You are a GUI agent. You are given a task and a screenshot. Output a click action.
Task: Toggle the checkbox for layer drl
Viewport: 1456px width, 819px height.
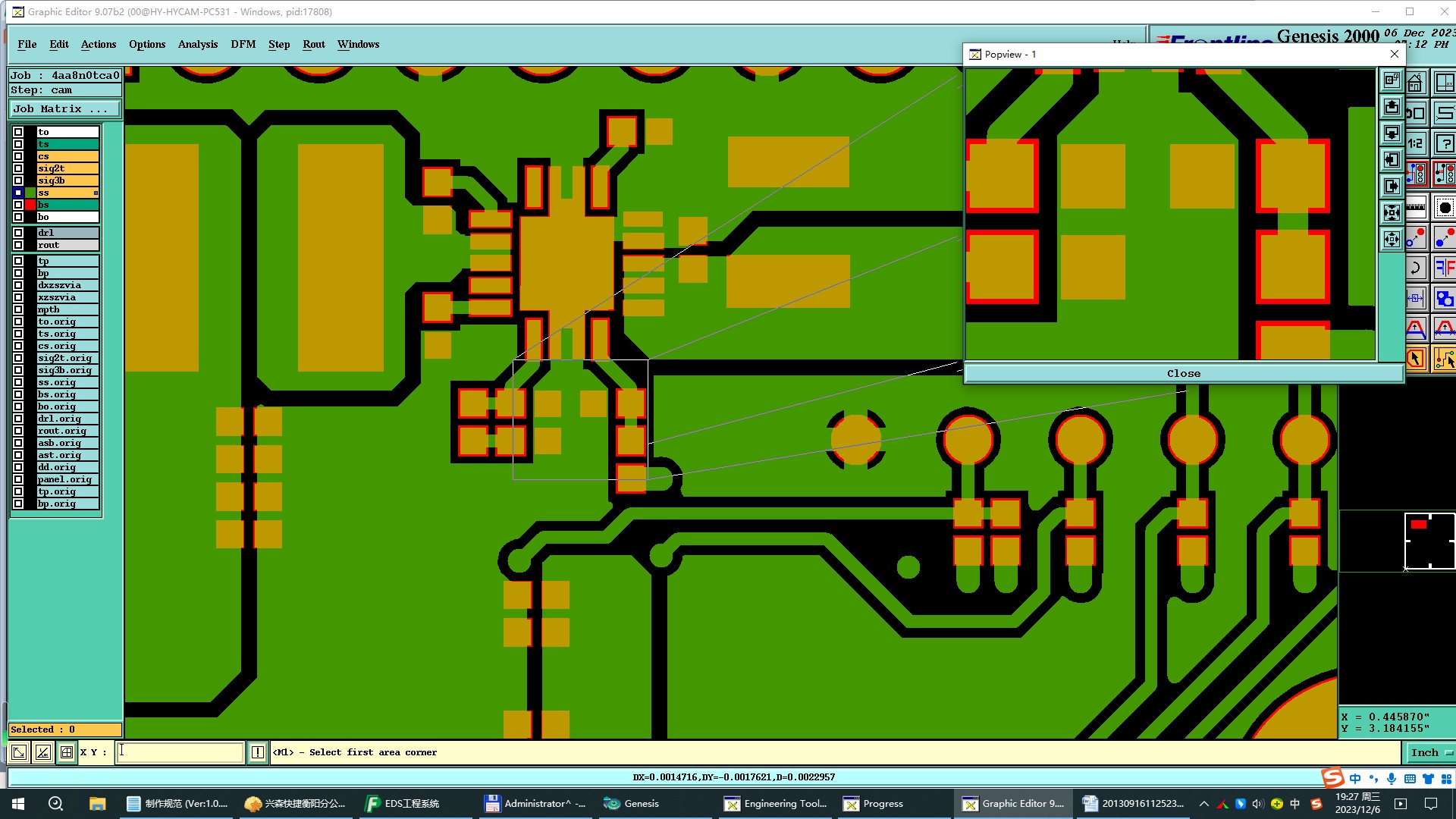(18, 233)
